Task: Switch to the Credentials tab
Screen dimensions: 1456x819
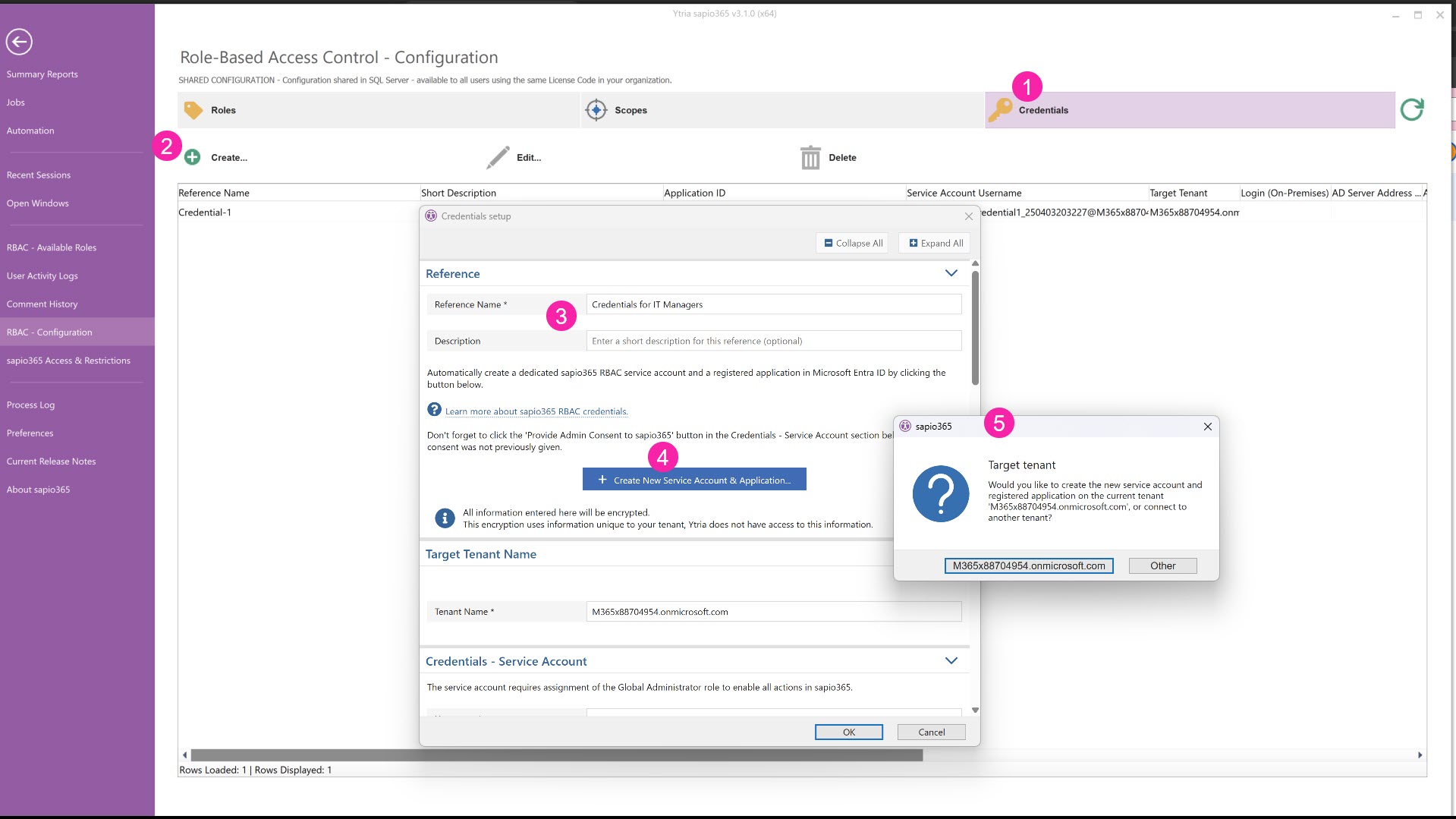Action: click(x=1042, y=110)
